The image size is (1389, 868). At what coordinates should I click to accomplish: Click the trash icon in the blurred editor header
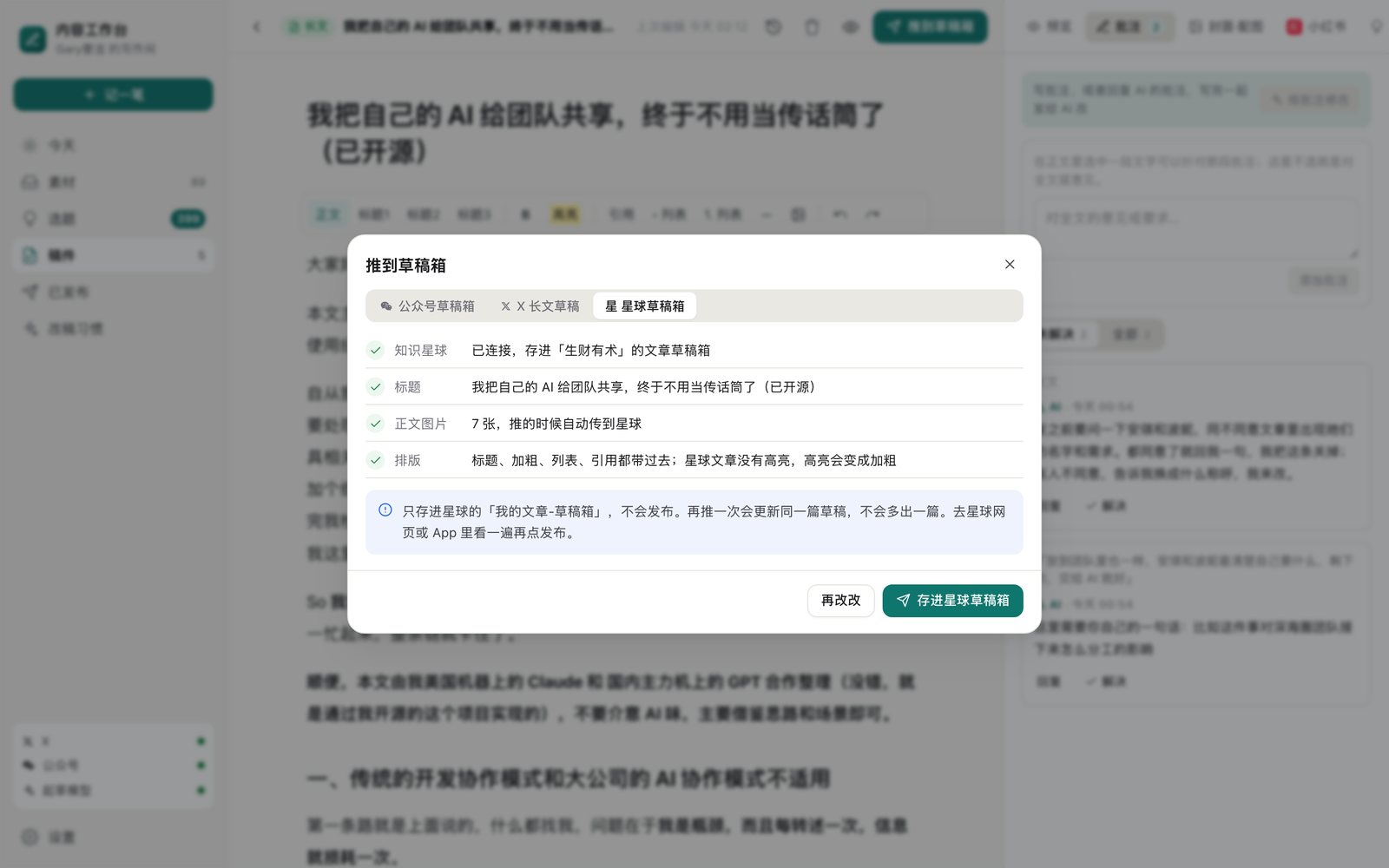click(812, 27)
